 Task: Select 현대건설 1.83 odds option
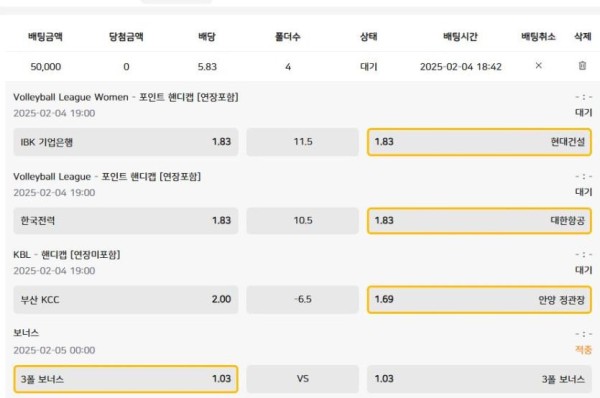[479, 142]
